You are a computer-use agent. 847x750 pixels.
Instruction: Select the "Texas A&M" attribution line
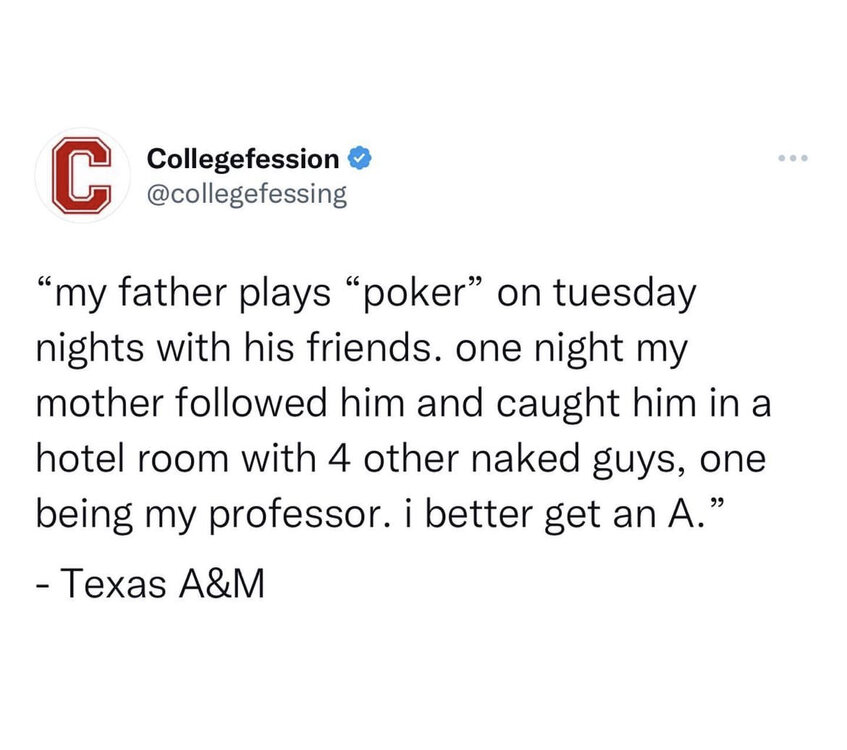click(x=152, y=584)
